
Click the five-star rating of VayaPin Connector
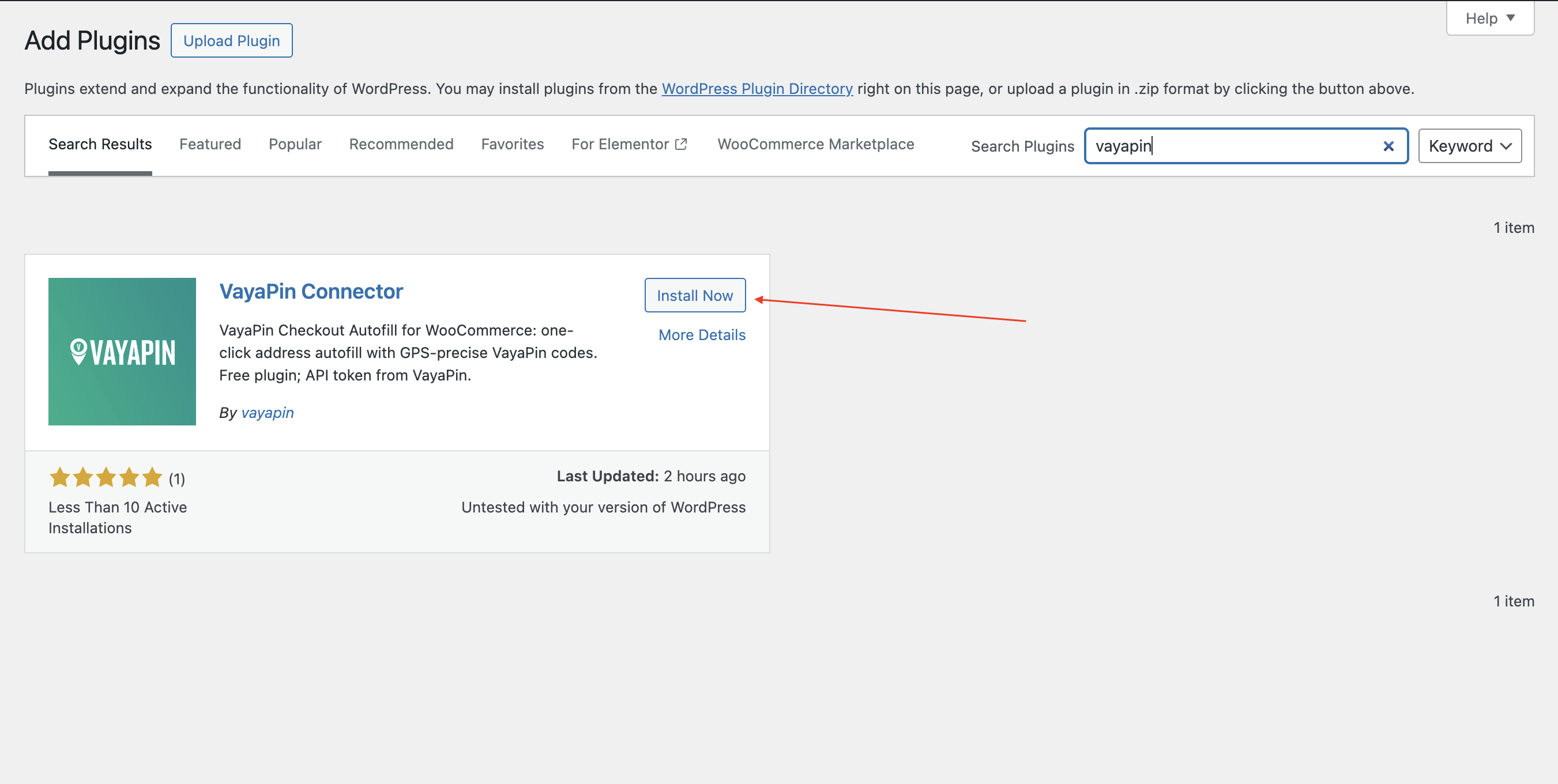click(x=106, y=477)
